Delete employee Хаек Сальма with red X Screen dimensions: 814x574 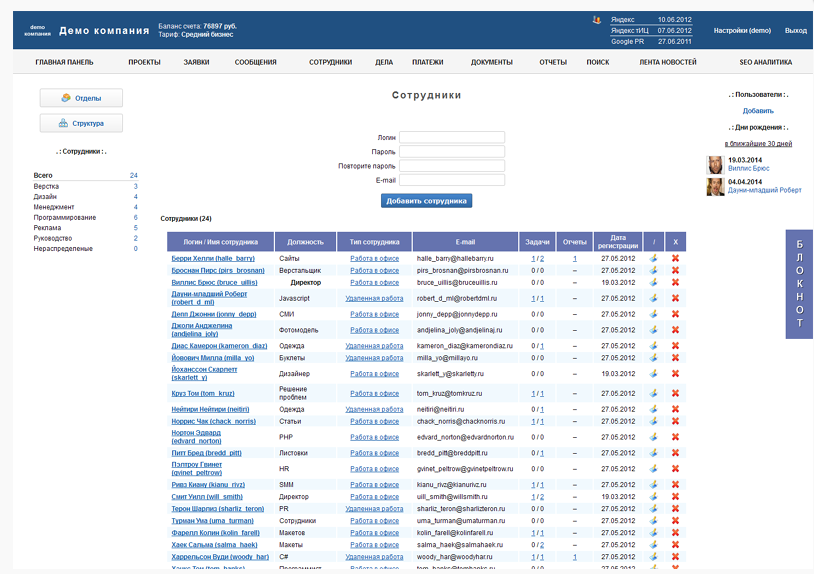pos(675,544)
